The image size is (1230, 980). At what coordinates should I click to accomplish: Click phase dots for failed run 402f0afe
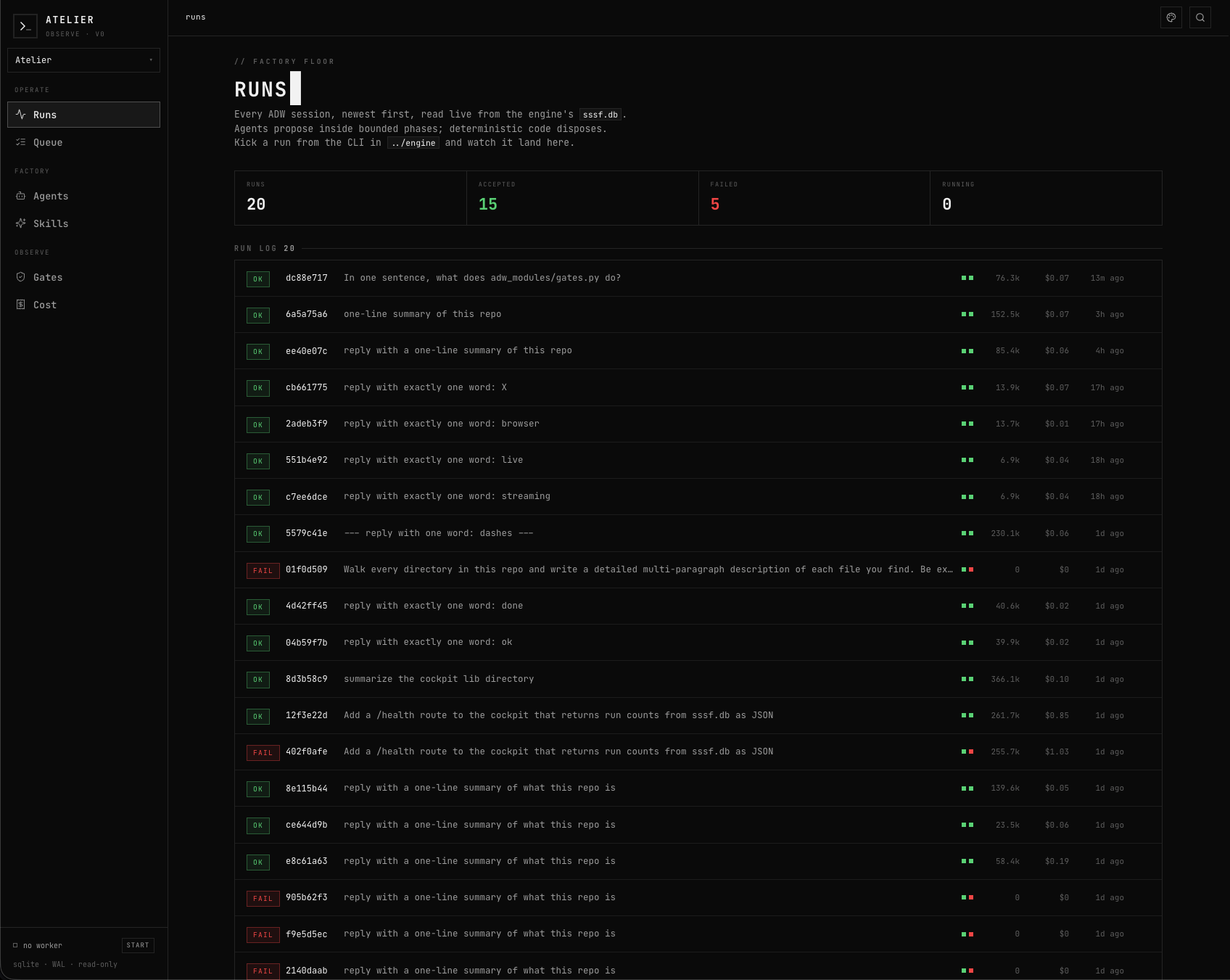click(x=967, y=752)
